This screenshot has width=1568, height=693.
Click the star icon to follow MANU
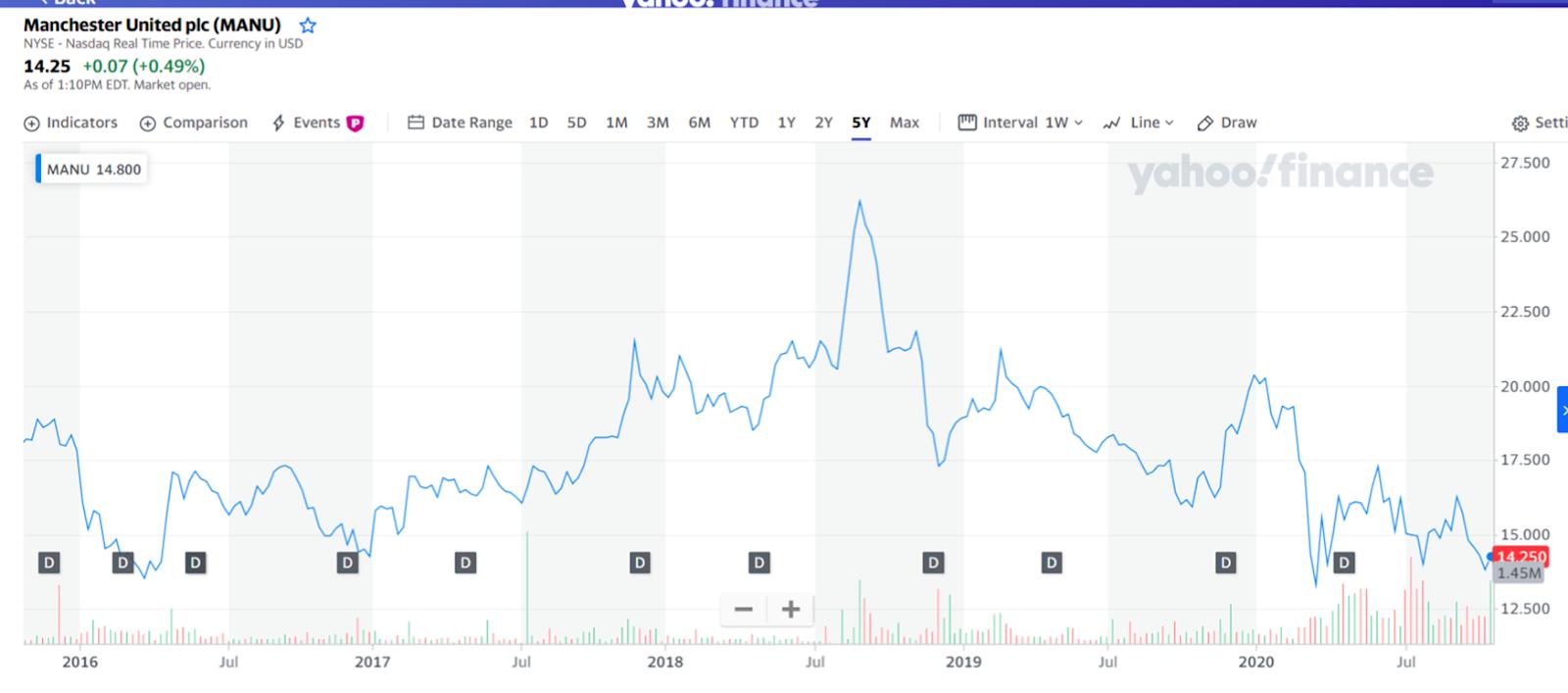(308, 25)
